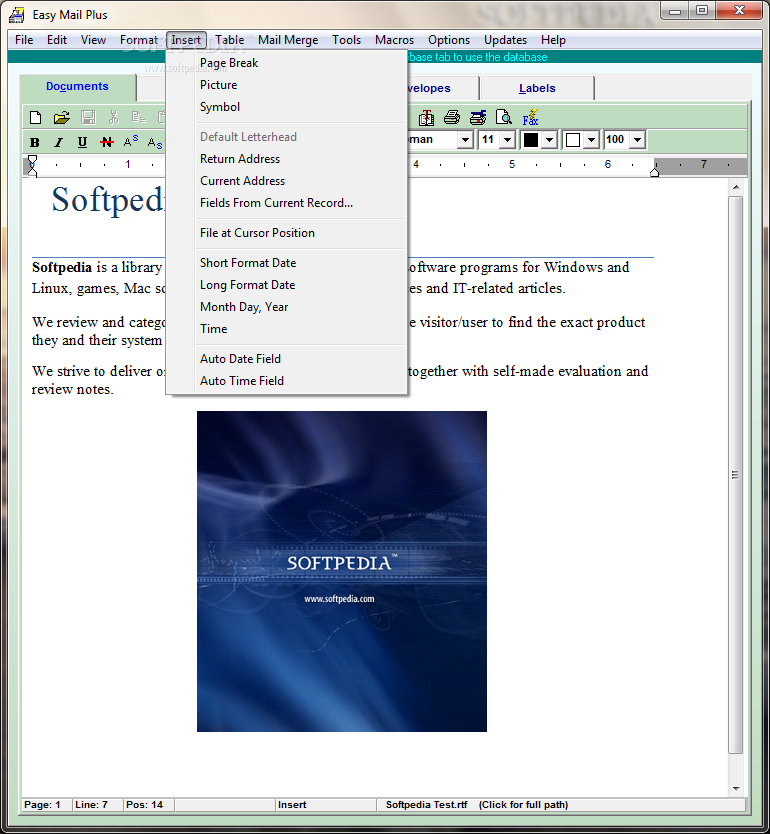Viewport: 770px width, 834px height.
Task: Open the Updates menu
Action: [x=505, y=40]
